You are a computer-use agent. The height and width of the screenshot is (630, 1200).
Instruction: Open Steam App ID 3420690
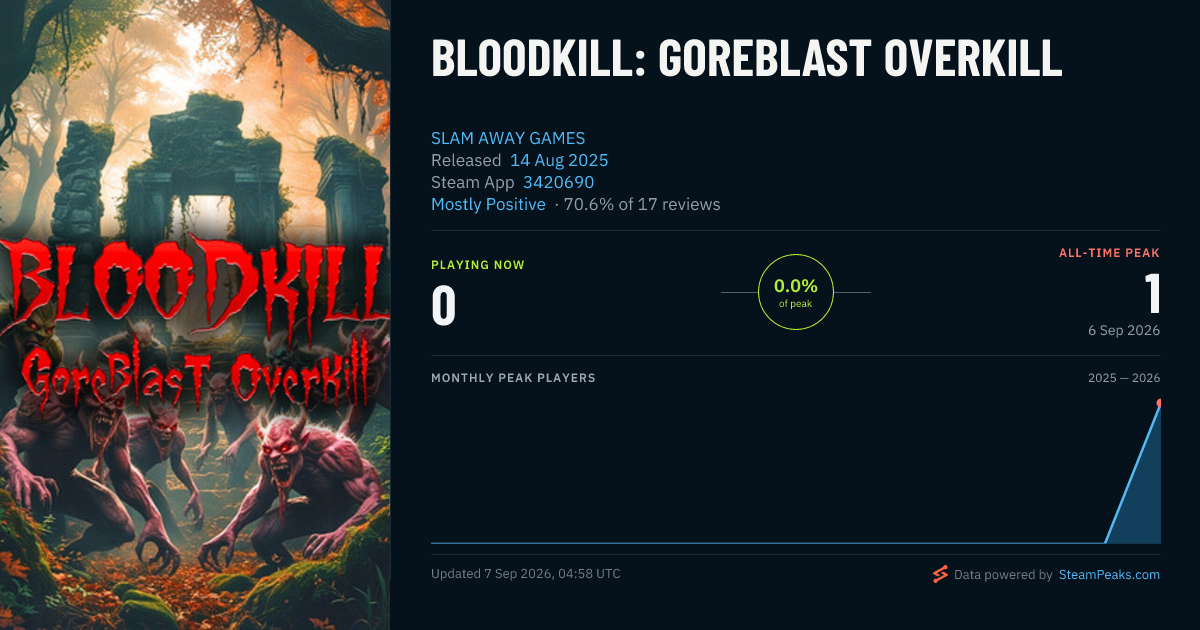558,182
